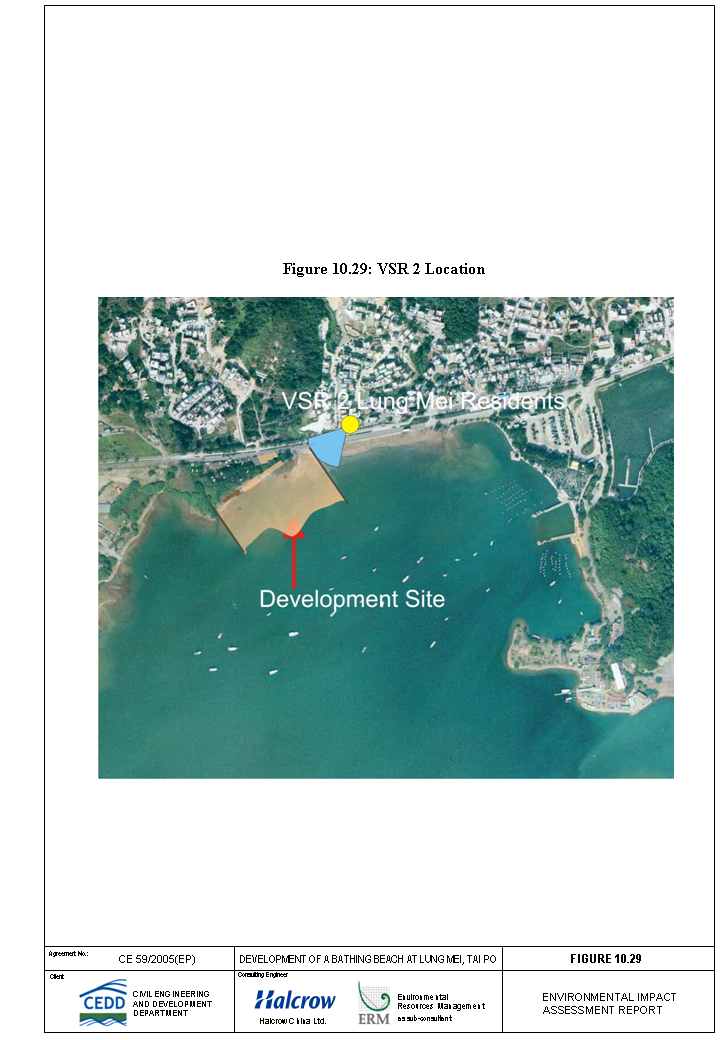Click 'Environmental Impact Assessment Report' text

pyautogui.click(x=609, y=1003)
